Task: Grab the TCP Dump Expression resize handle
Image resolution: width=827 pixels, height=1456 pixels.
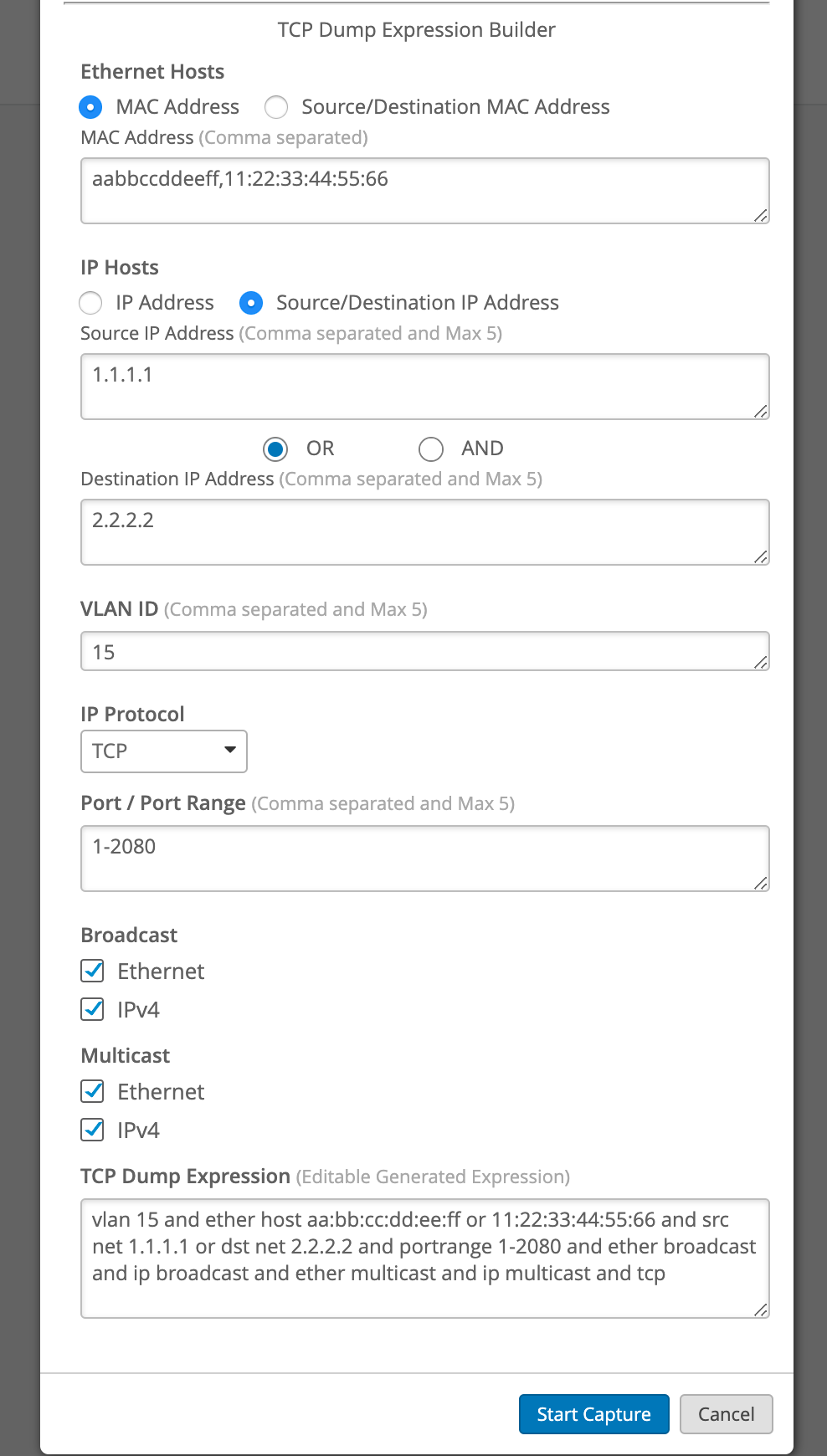Action: point(761,1310)
